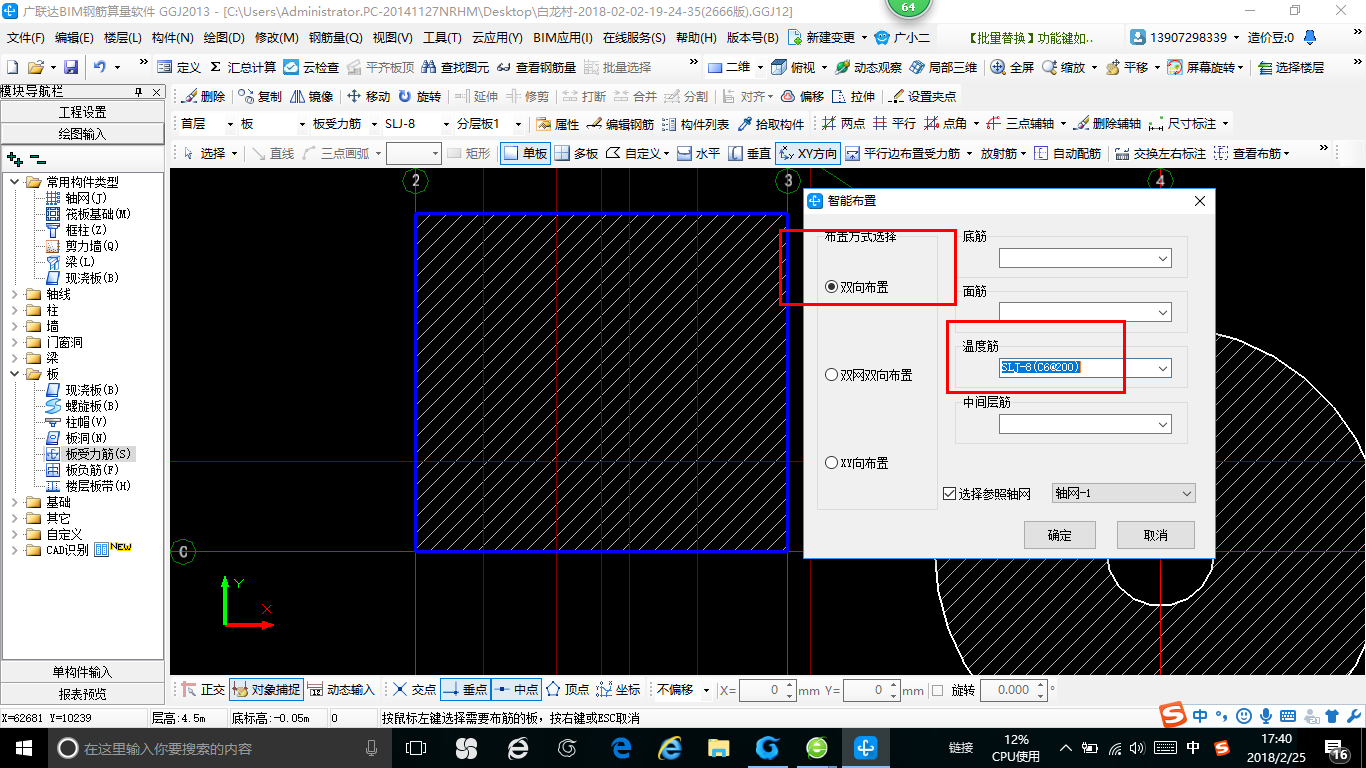Image resolution: width=1366 pixels, height=768 pixels.
Task: Click the 汇总计算 (summary calculation) toolbar icon
Action: tap(243, 67)
